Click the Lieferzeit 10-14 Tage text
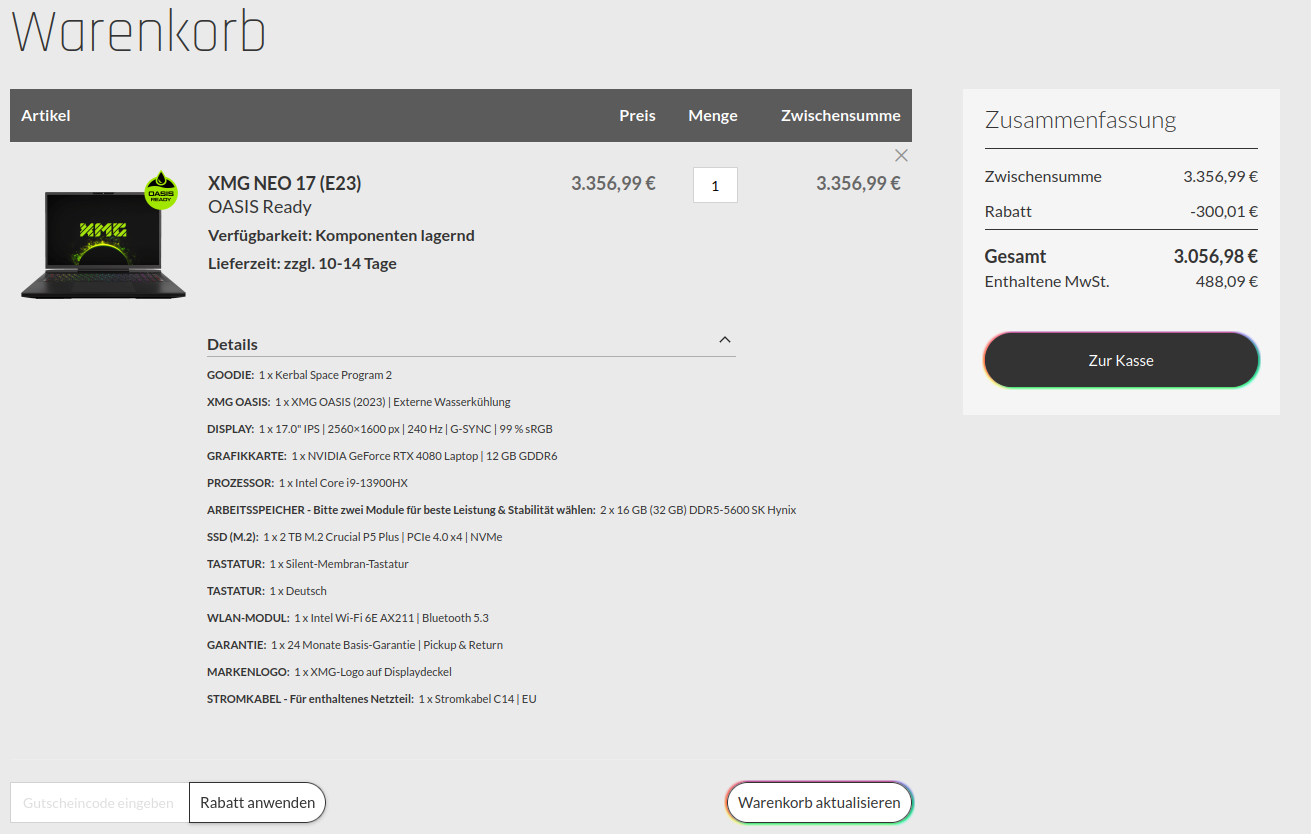This screenshot has width=1311, height=834. (x=302, y=264)
